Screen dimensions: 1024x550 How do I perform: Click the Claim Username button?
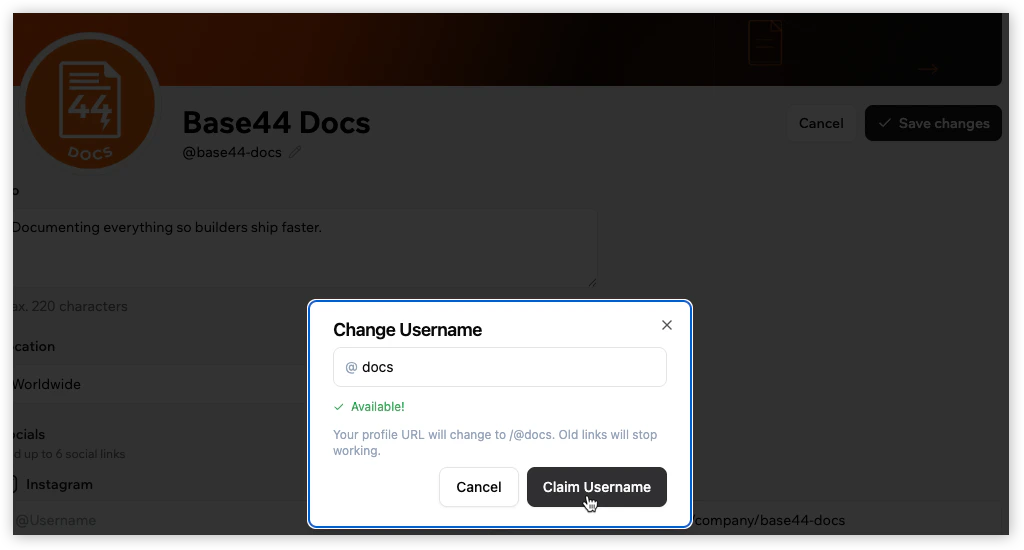[596, 487]
